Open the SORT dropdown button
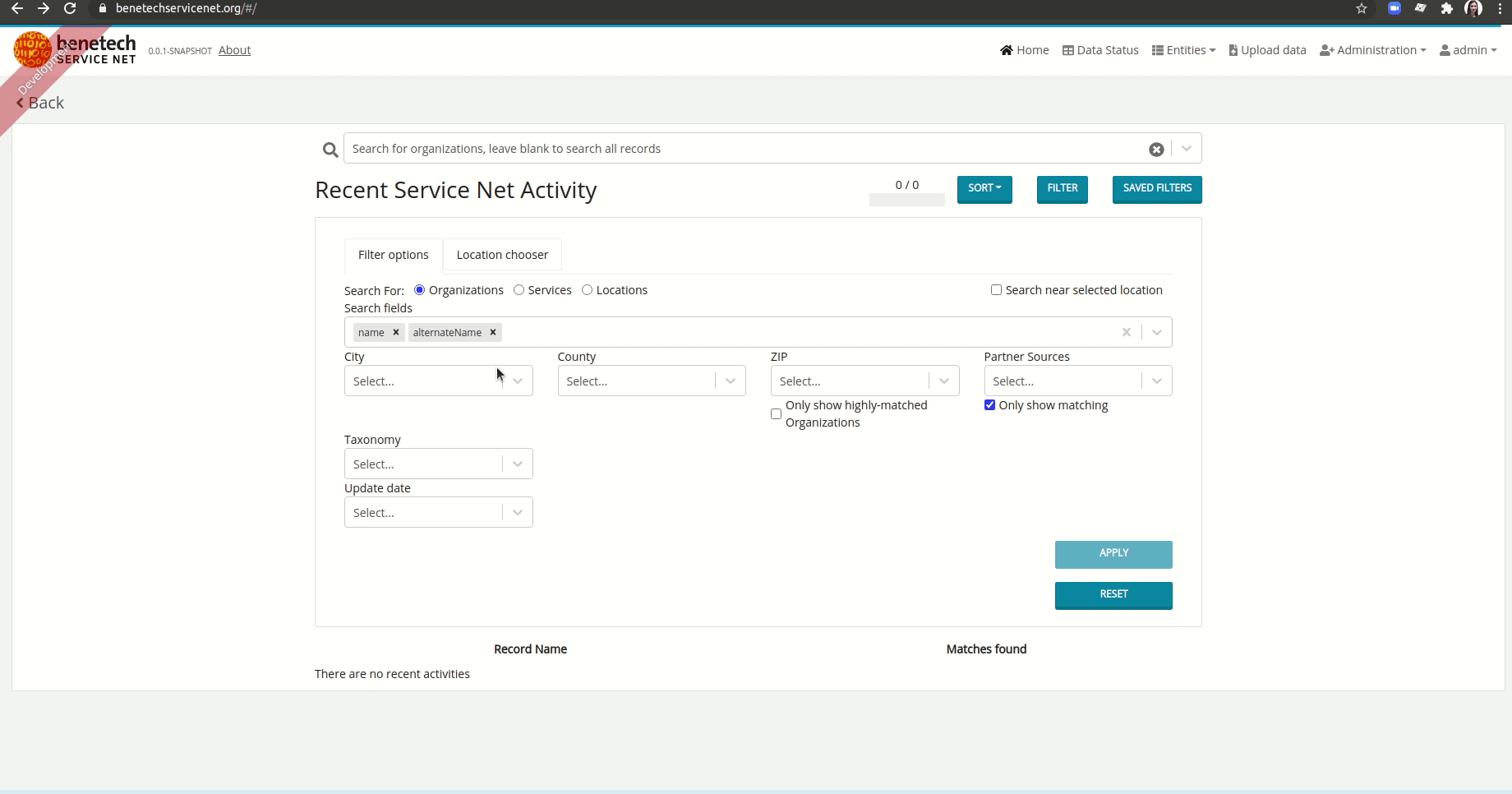The image size is (1512, 794). [984, 189]
